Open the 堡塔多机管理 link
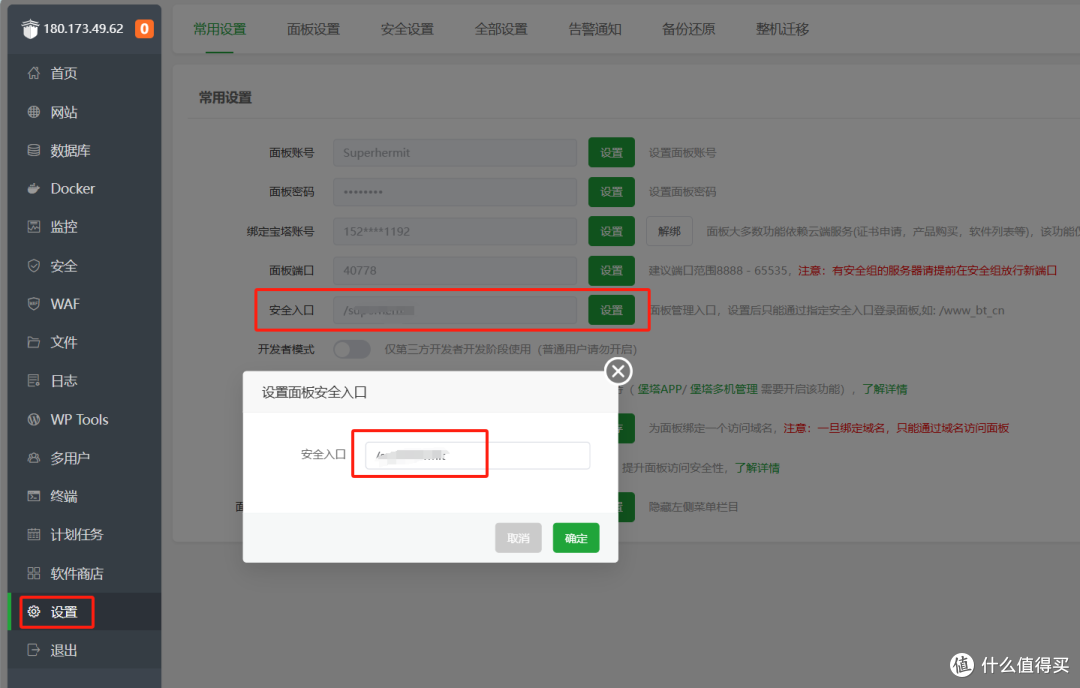Screen dimensions: 1080x688 [x=723, y=389]
